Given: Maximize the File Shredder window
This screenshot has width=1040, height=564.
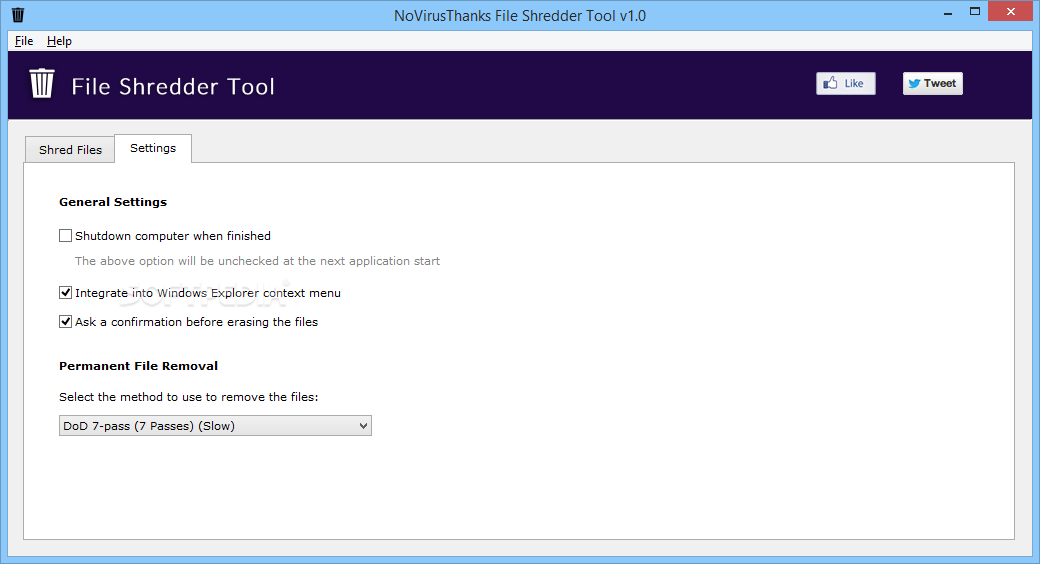Looking at the screenshot, I should click(x=974, y=12).
